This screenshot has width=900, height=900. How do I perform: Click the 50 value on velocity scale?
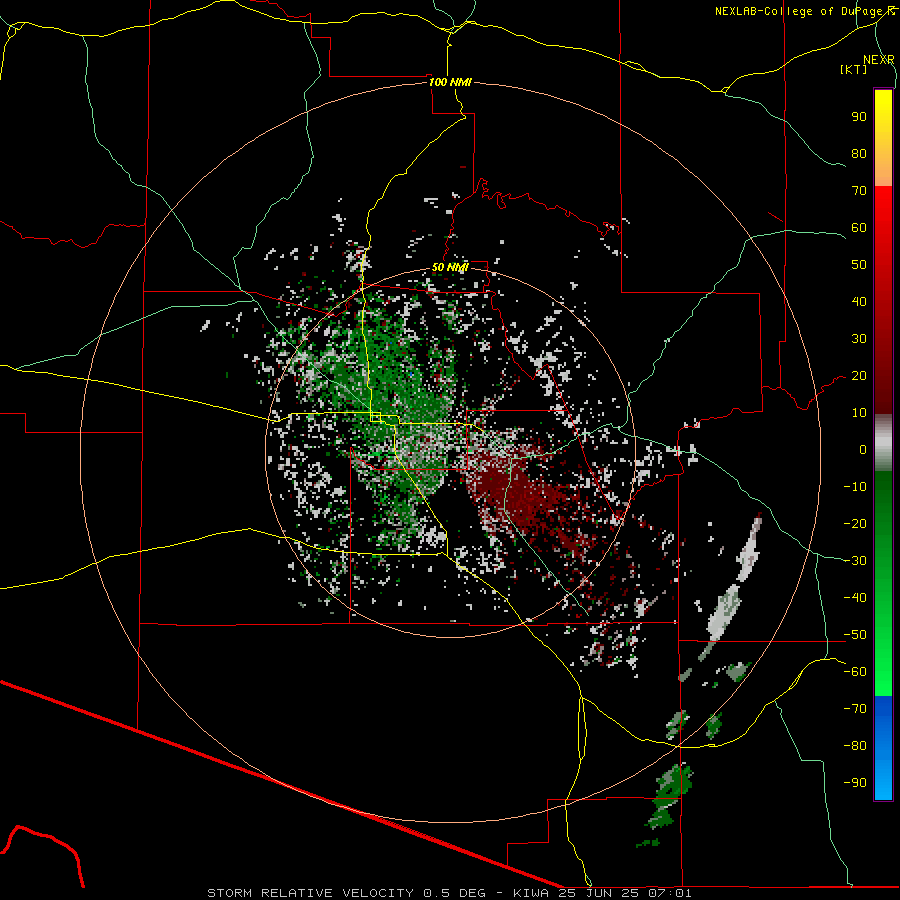point(859,265)
